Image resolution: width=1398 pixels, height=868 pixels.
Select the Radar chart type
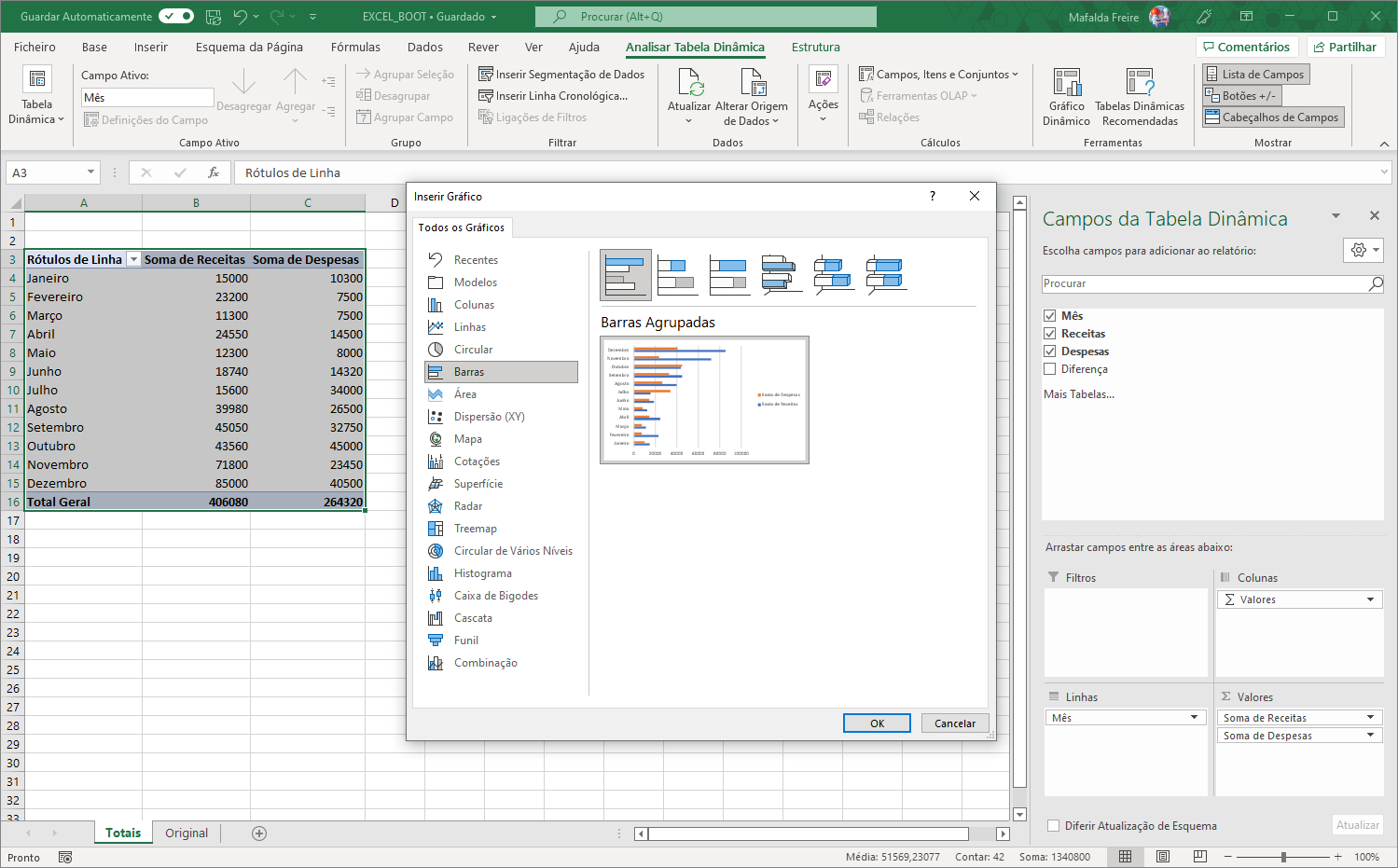(467, 506)
